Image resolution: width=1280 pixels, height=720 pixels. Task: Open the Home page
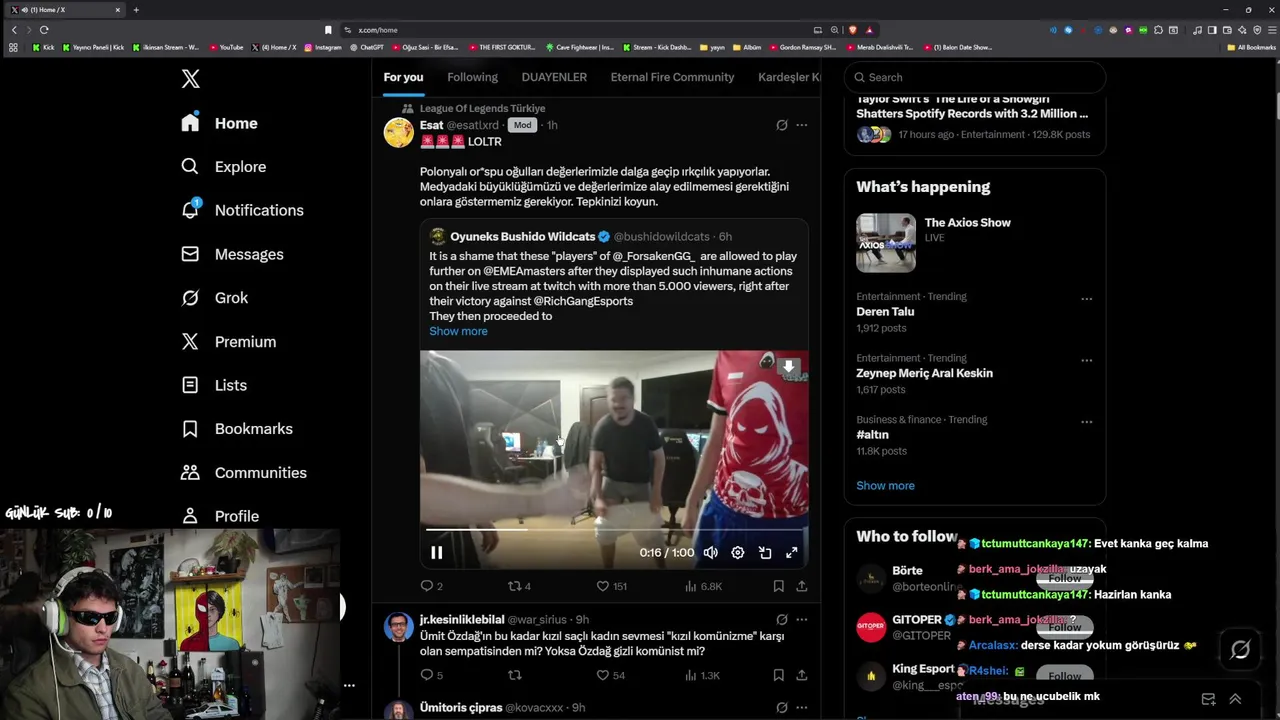[x=220, y=123]
